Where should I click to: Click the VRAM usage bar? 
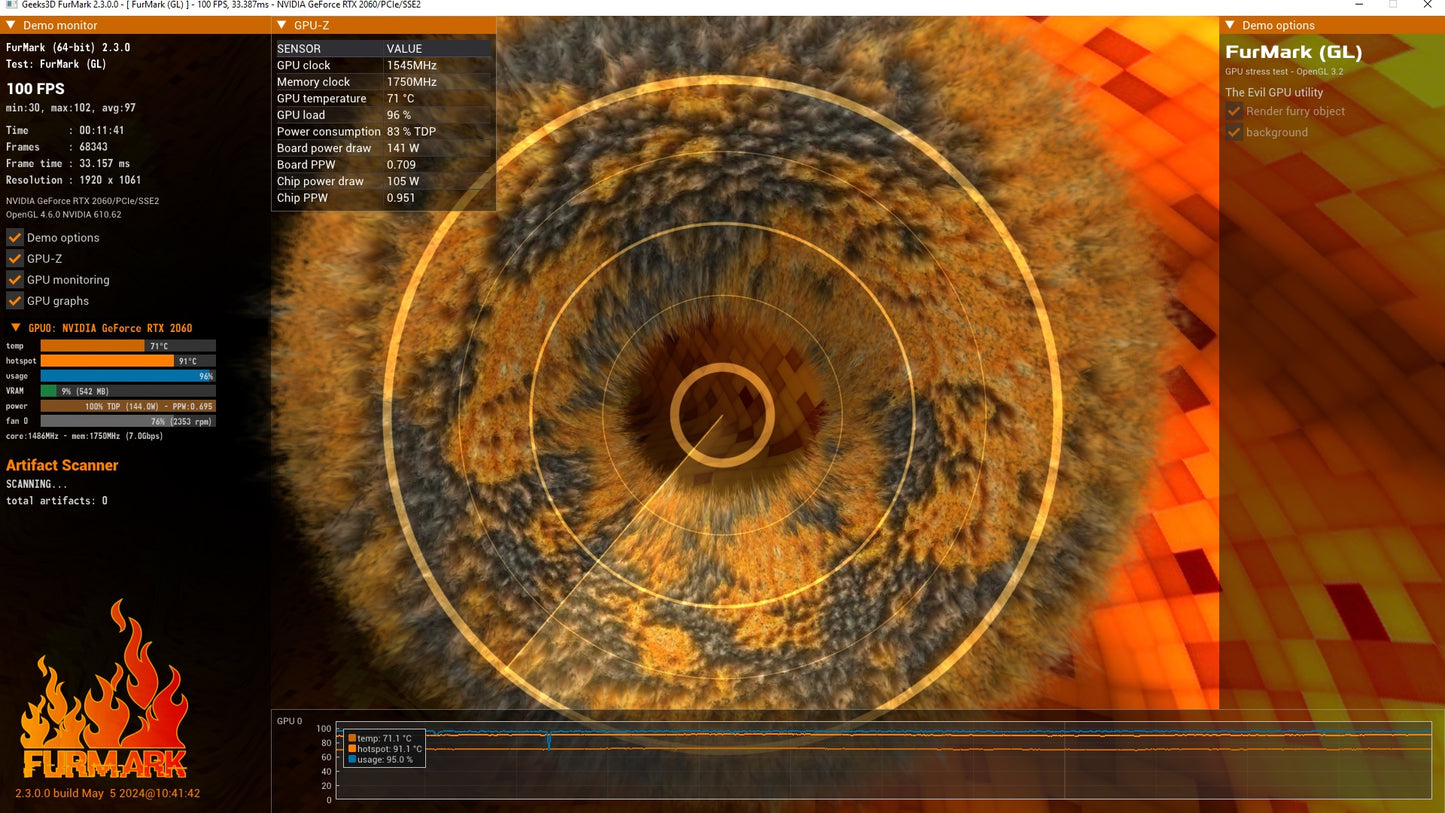(x=128, y=391)
